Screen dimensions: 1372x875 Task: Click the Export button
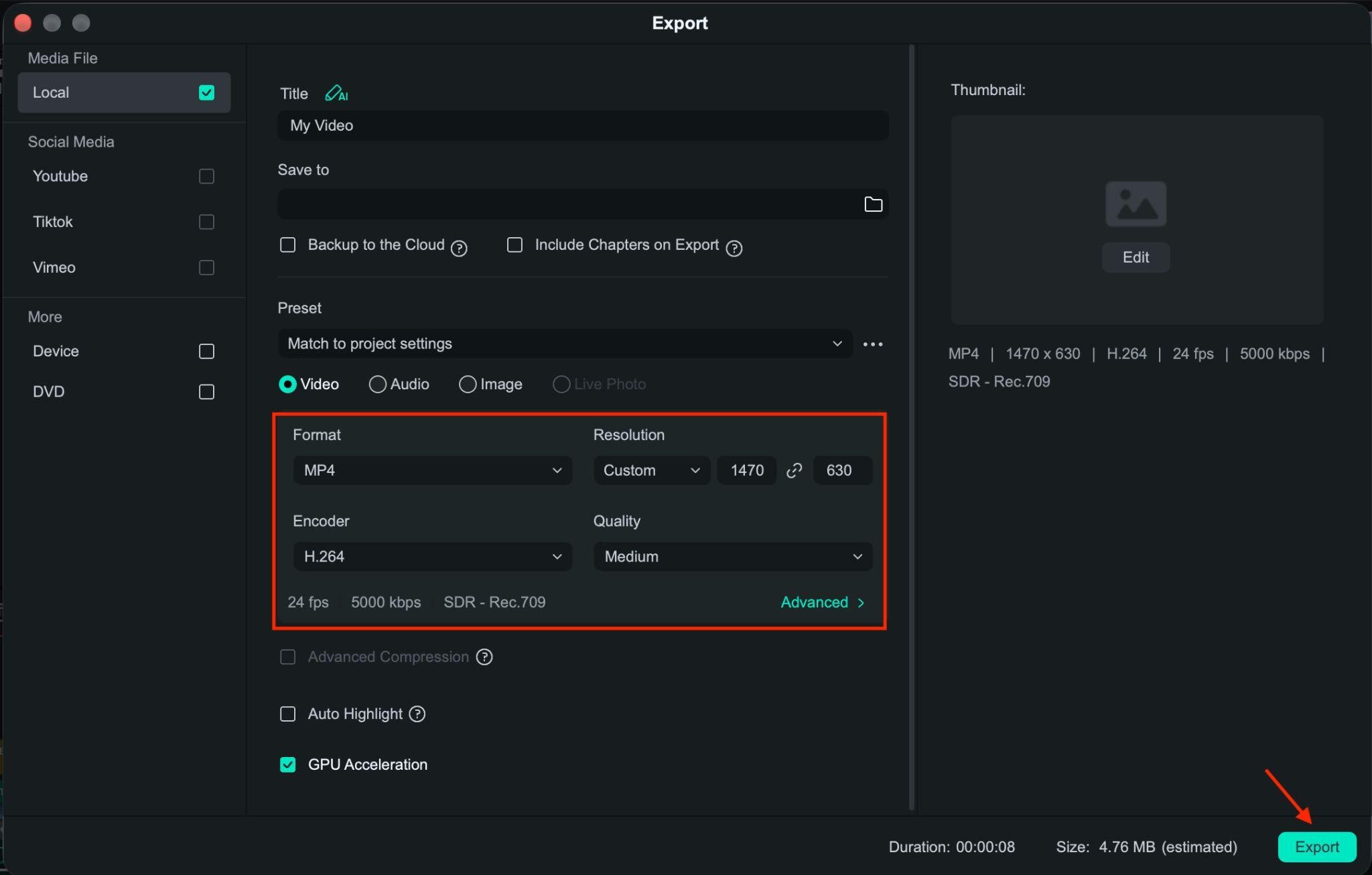[1317, 847]
